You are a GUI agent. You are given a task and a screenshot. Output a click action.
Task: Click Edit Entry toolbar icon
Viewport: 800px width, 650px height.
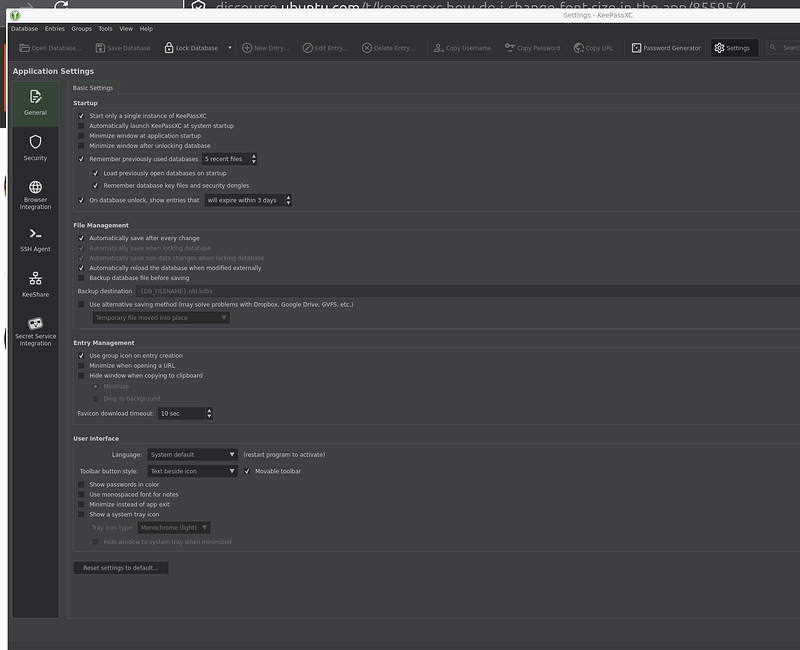308,48
